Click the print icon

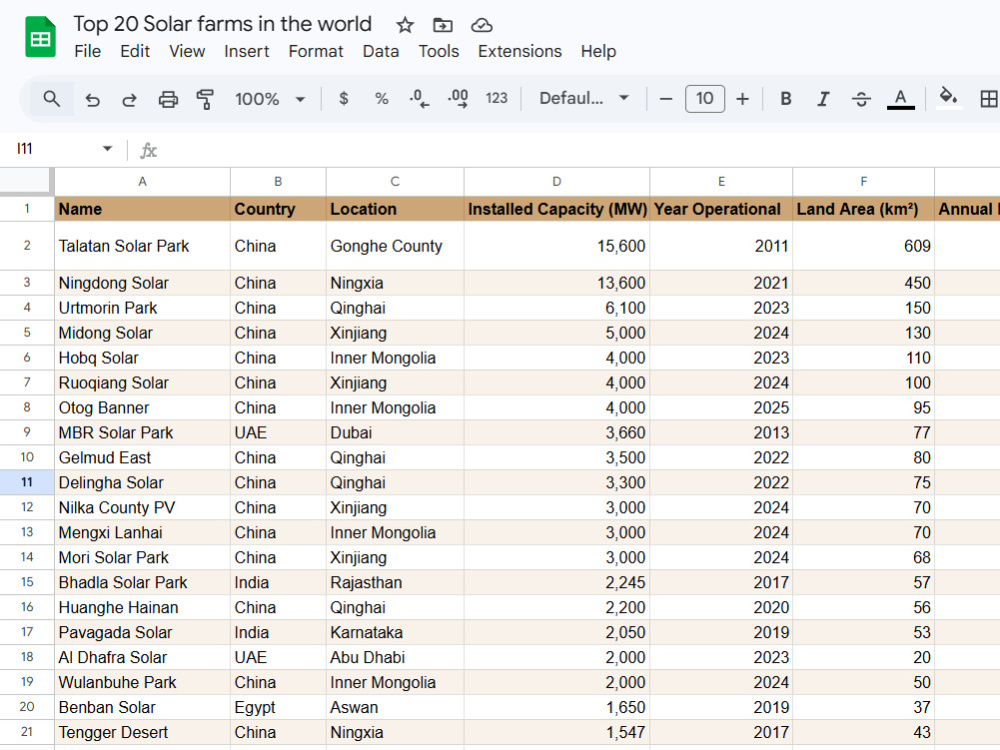[168, 99]
